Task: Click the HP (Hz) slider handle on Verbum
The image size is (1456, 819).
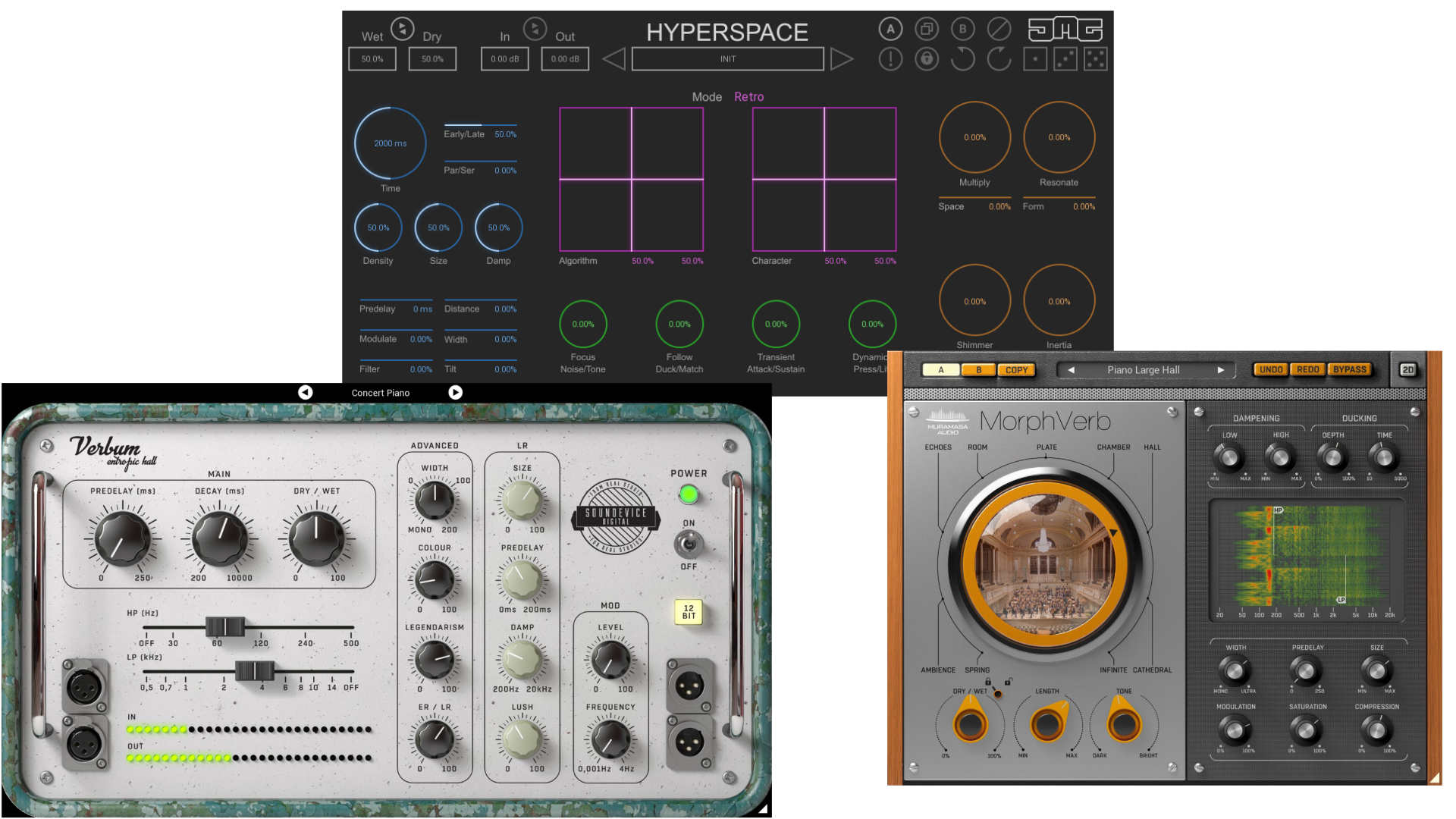Action: tap(225, 627)
